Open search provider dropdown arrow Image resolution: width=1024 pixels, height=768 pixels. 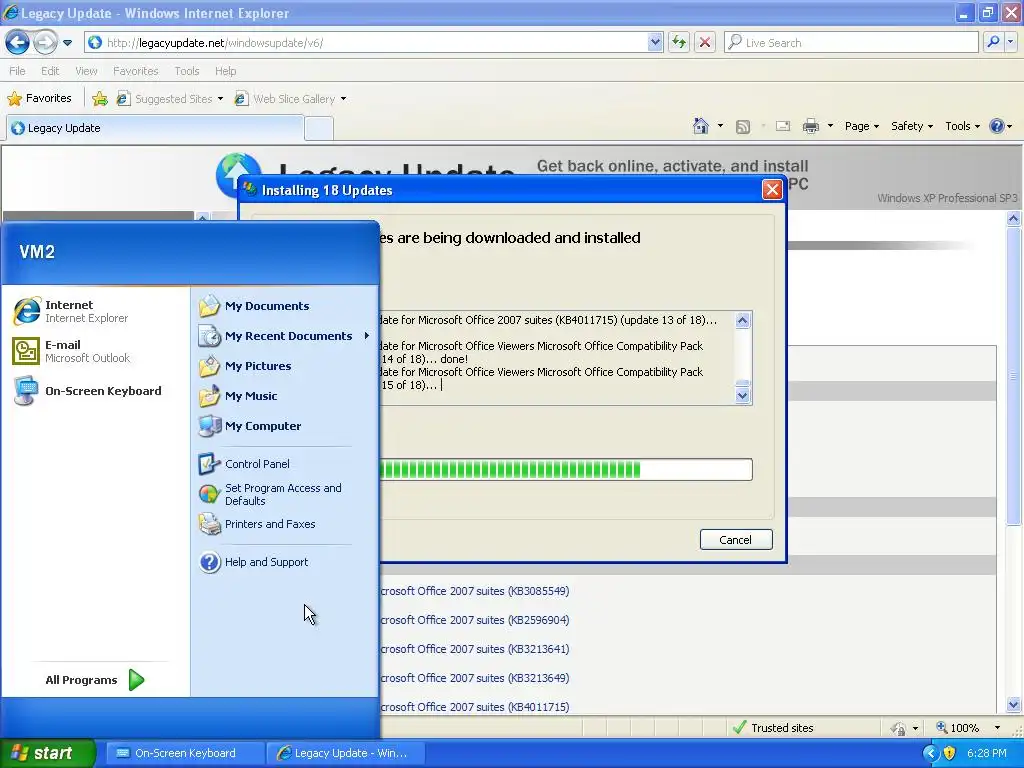[x=1011, y=42]
